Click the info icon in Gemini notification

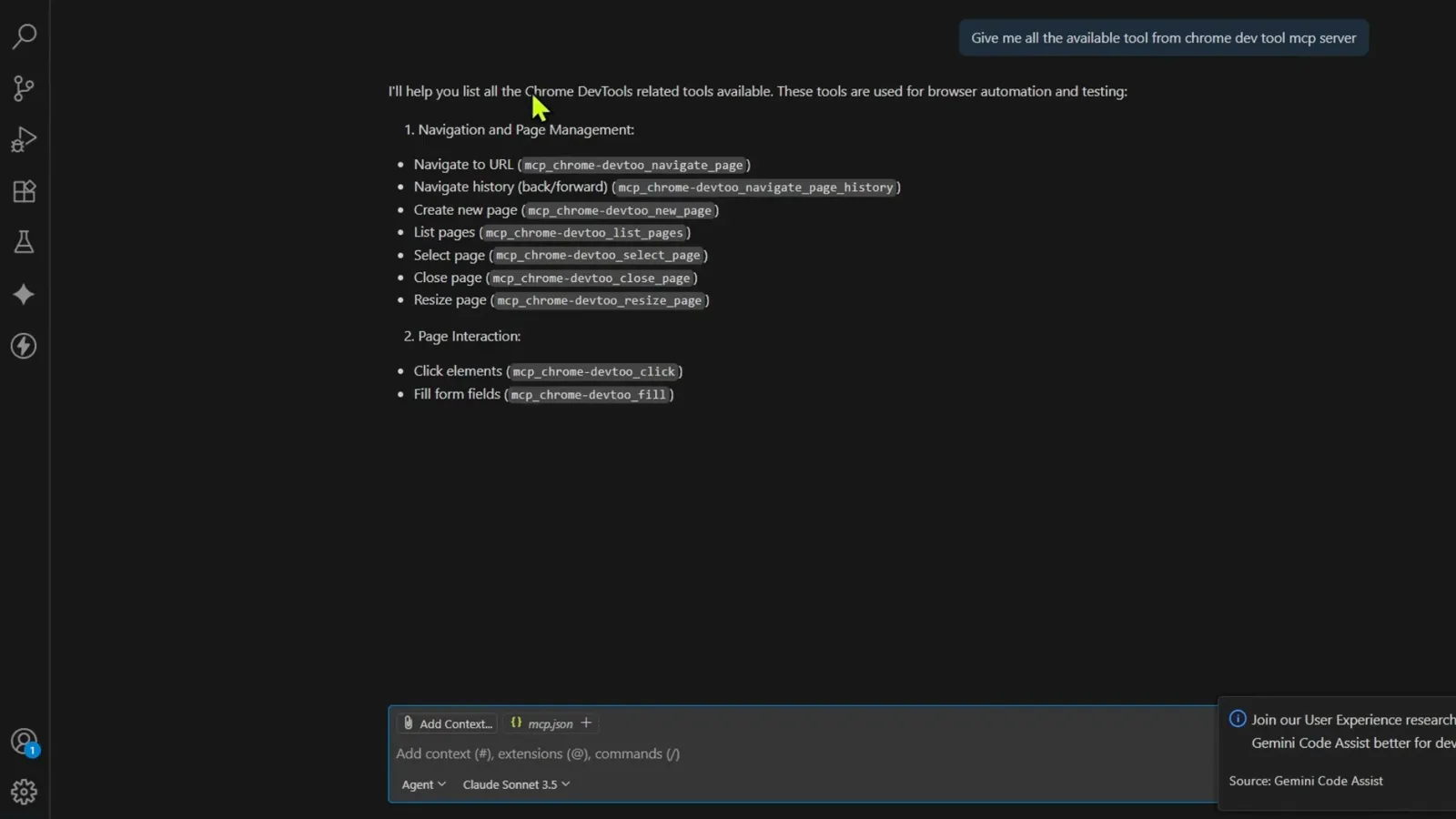pyautogui.click(x=1238, y=719)
